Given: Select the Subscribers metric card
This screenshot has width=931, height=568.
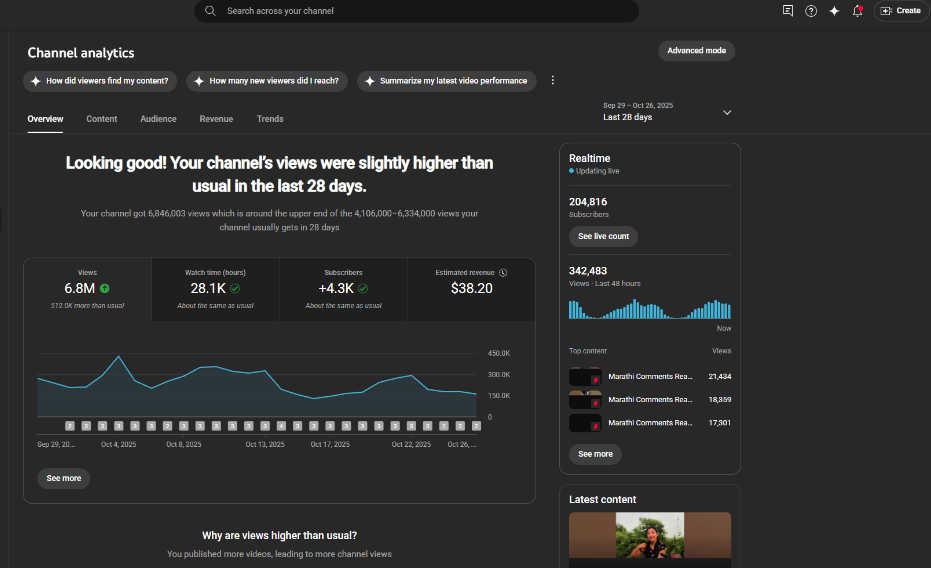Looking at the screenshot, I should coord(343,288).
